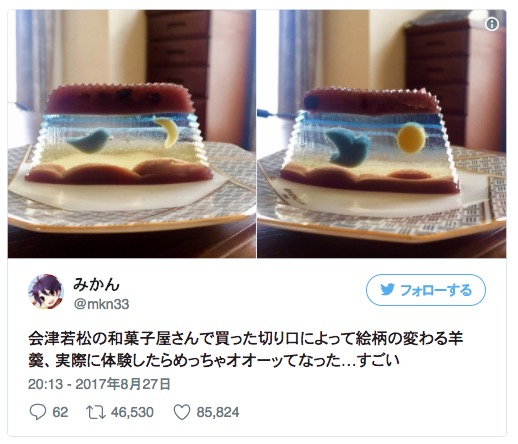Click the フォローする follow button
The width and height of the screenshot is (518, 444).
click(426, 290)
